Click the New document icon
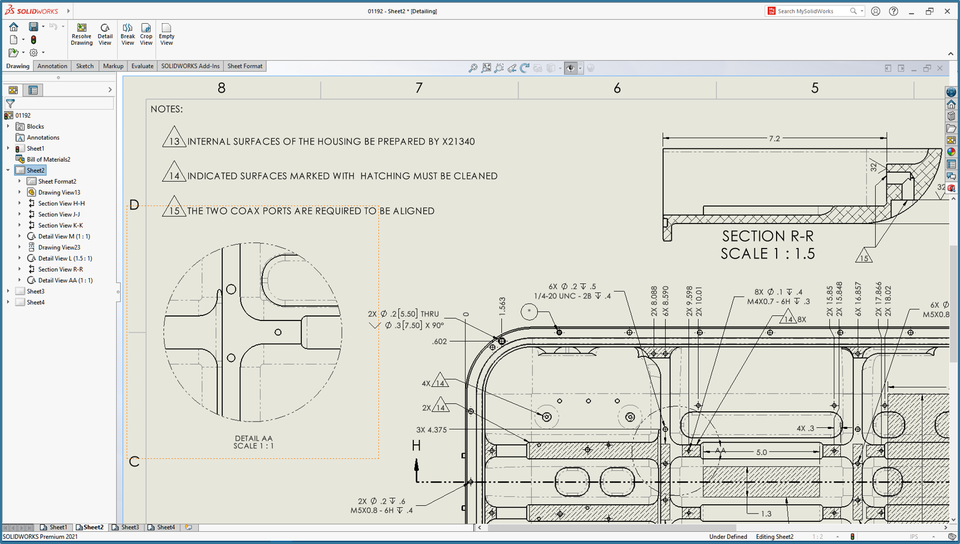Viewport: 960px width, 544px height. click(x=13, y=39)
